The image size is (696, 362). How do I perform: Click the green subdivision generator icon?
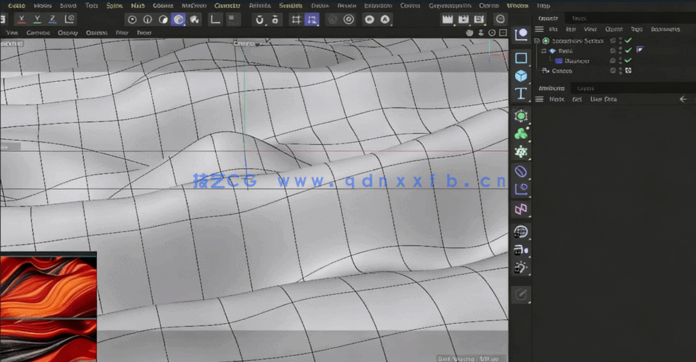(521, 116)
